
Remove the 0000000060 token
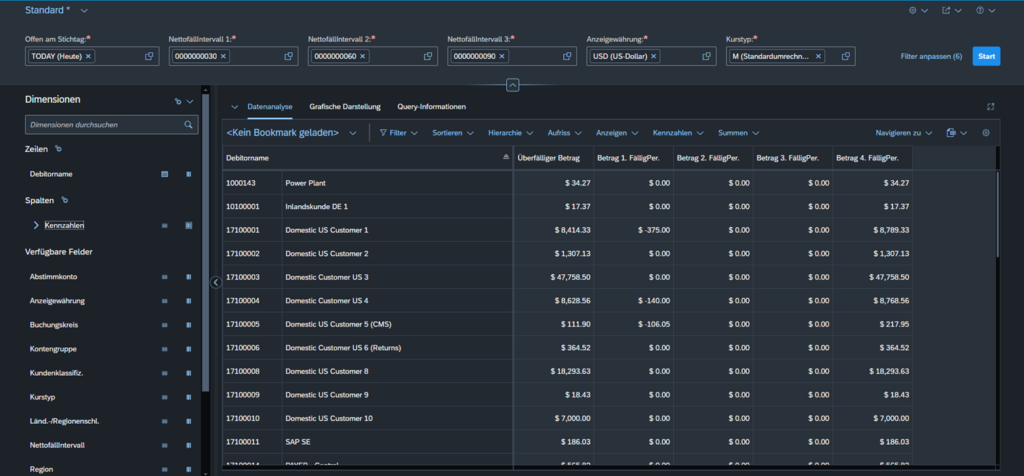click(362, 56)
